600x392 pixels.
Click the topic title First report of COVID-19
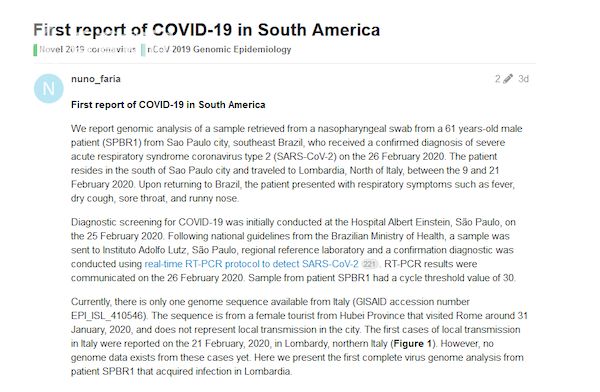pyautogui.click(x=207, y=30)
